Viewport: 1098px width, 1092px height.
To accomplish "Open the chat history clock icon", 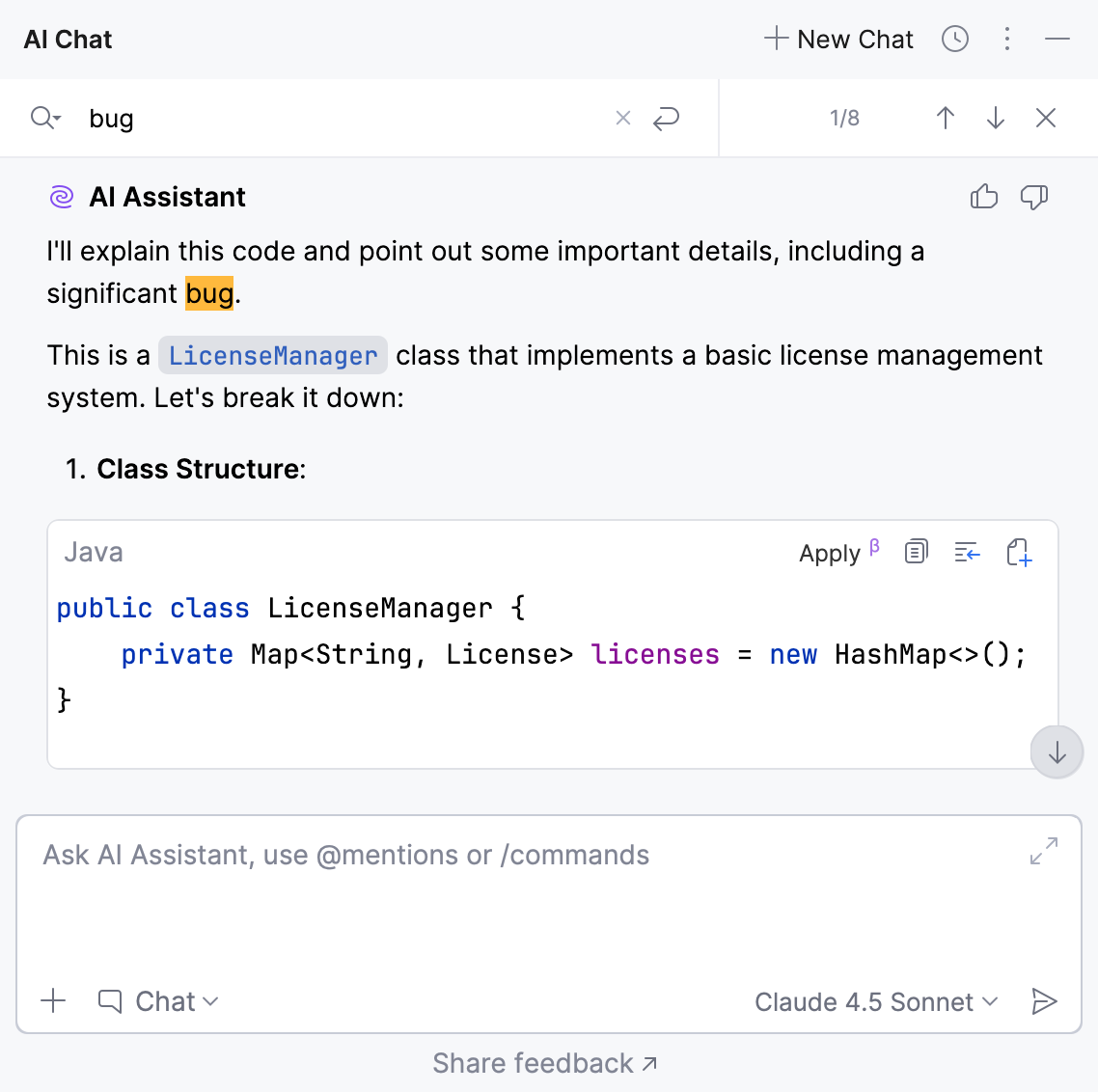I will 954,39.
